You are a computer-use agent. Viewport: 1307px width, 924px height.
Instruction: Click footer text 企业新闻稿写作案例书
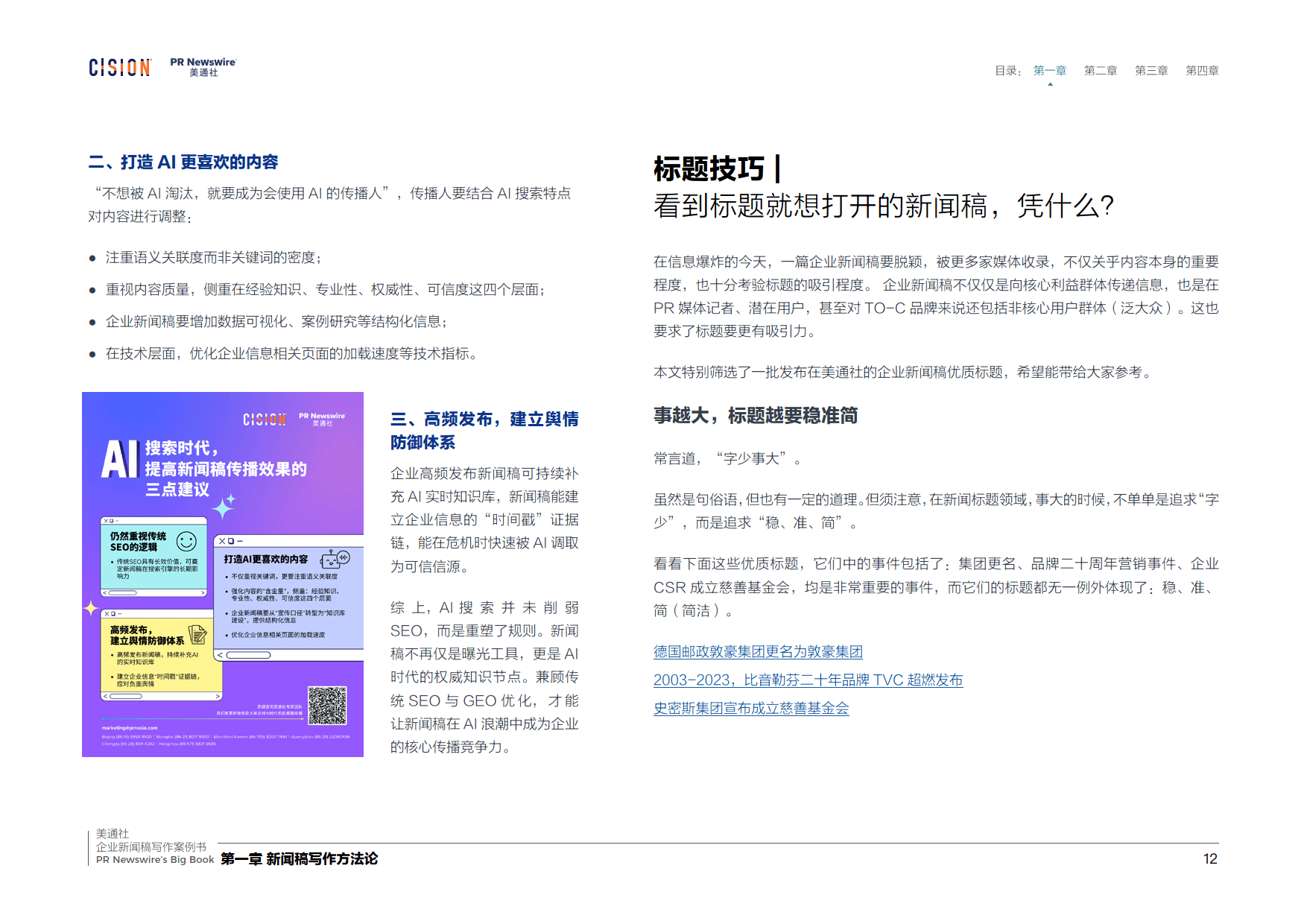[x=151, y=847]
